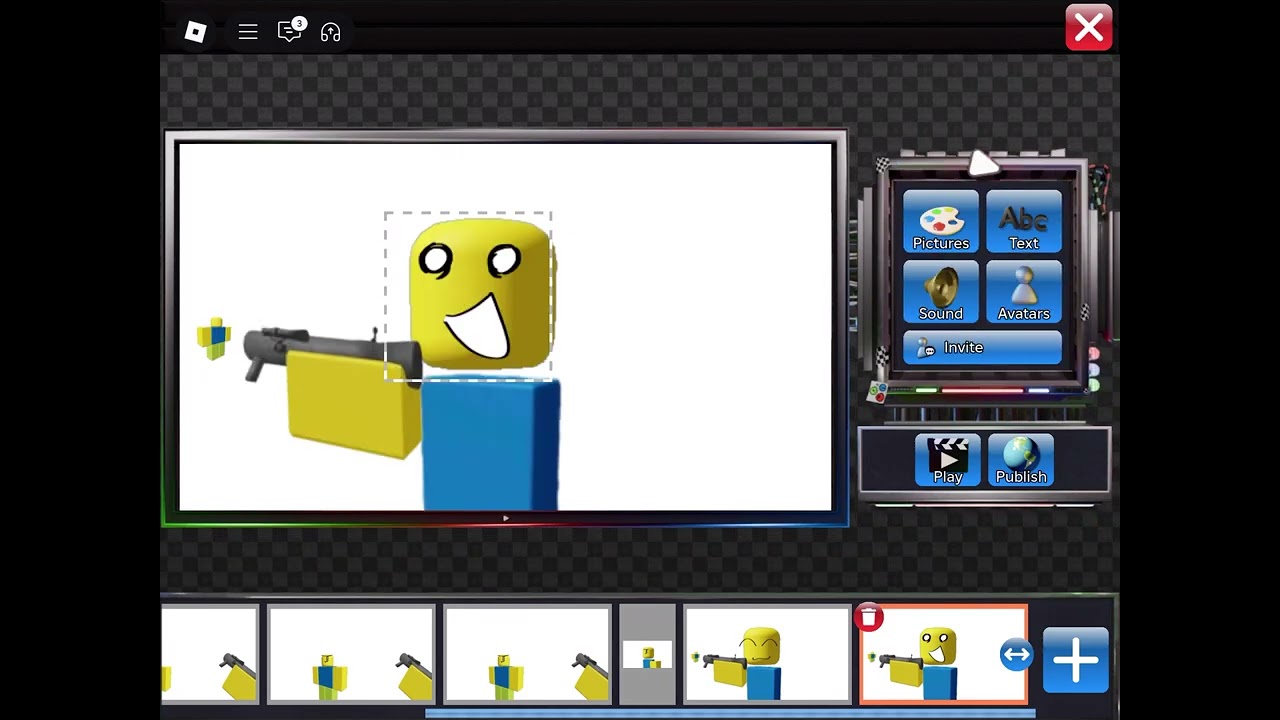Select the frame with closed-eyes face
This screenshot has width=1280, height=720.
pyautogui.click(x=767, y=655)
